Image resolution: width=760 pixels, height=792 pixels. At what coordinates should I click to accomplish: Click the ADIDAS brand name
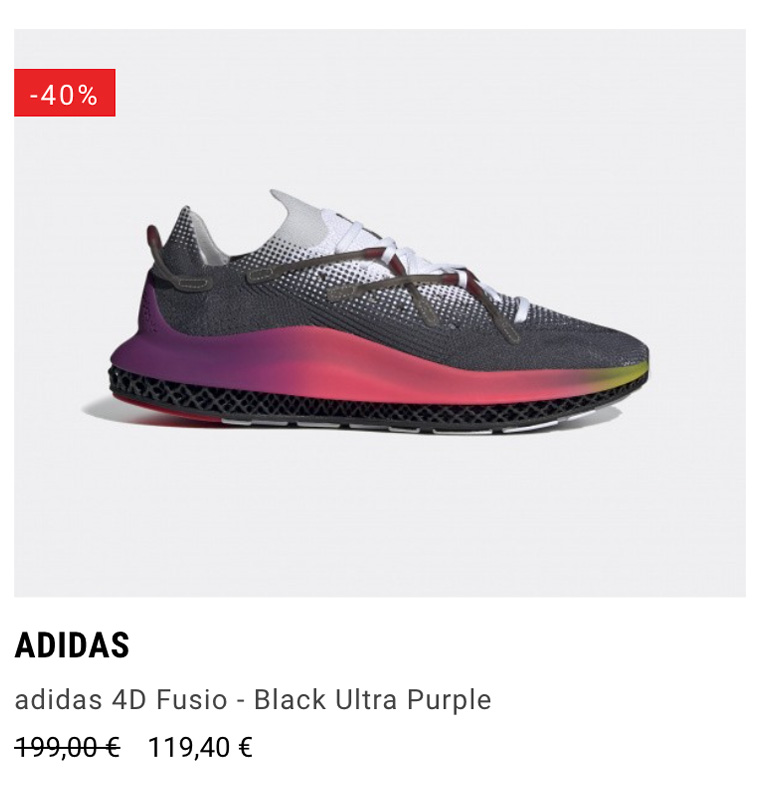coord(72,645)
